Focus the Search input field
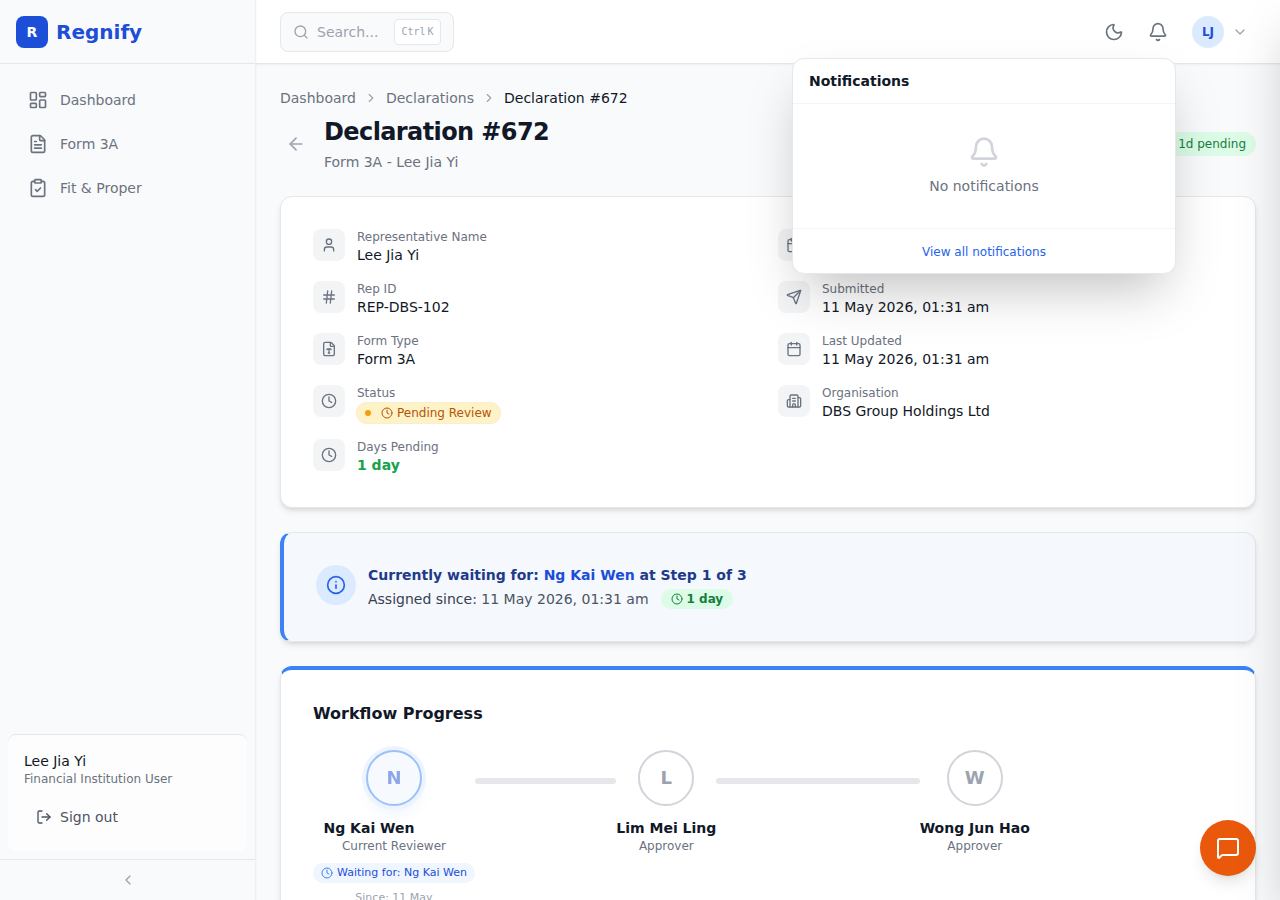Image resolution: width=1280 pixels, height=900 pixels. (x=367, y=32)
